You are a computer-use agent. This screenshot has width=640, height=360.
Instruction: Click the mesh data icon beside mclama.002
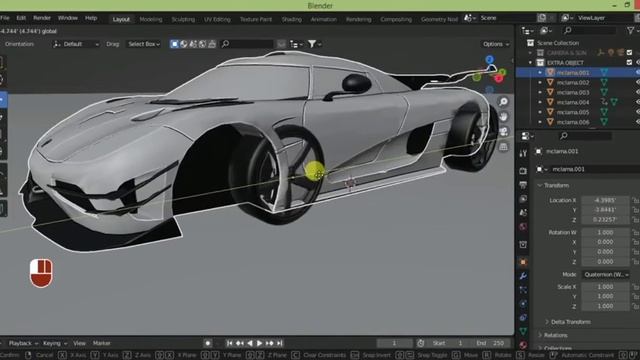coord(604,82)
